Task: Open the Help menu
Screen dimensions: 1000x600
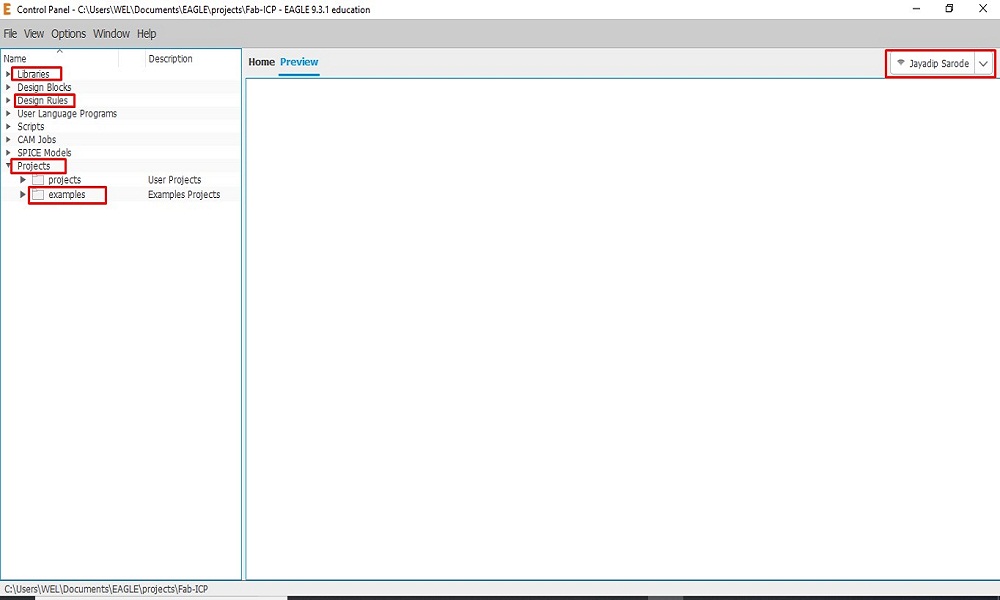Action: coord(146,34)
